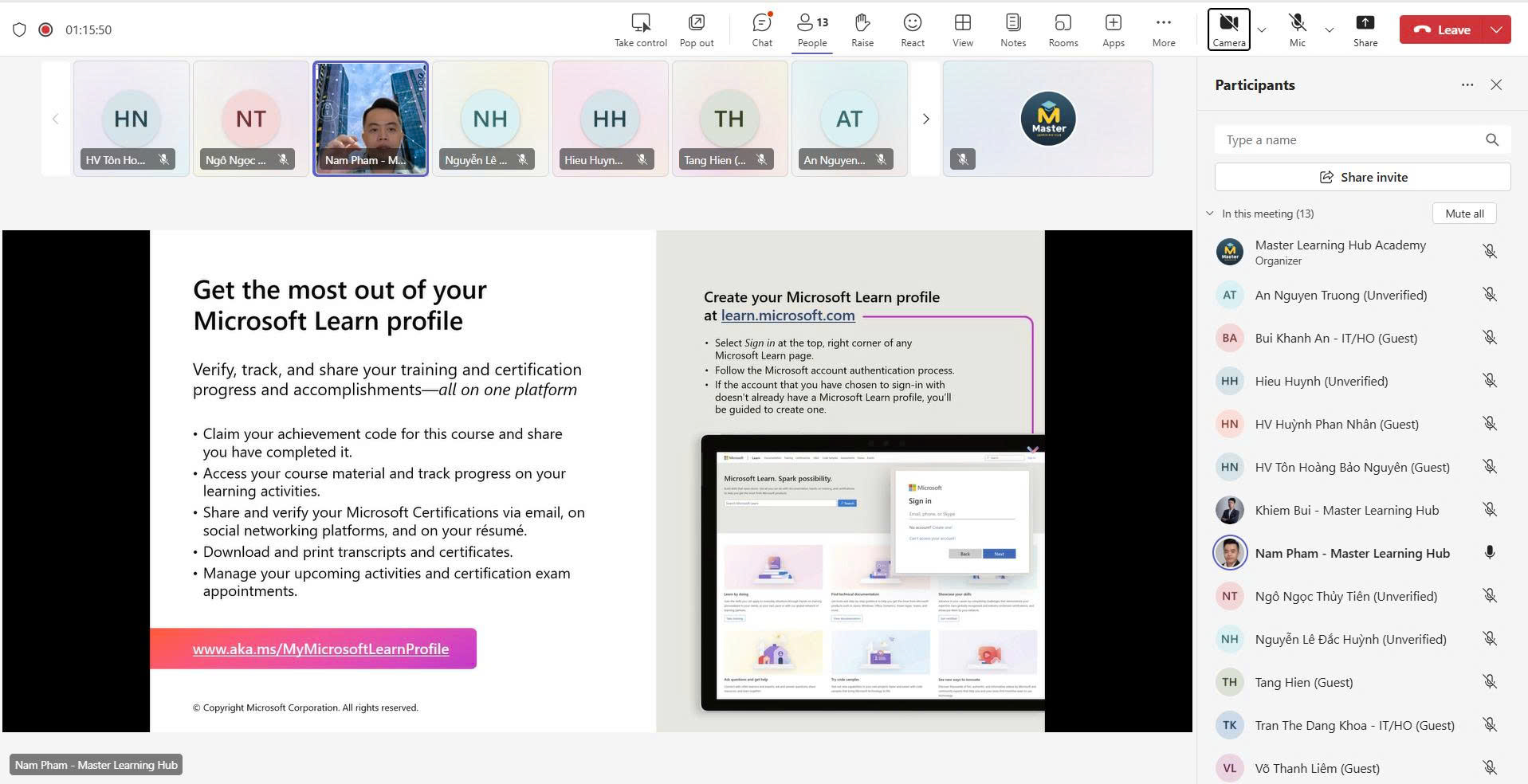
Task: Click the Mute all button
Action: 1463,214
